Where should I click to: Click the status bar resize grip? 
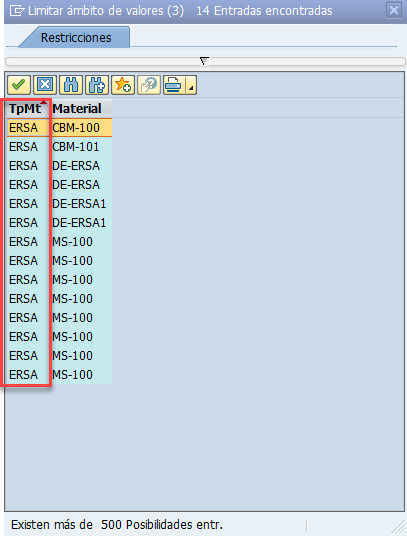coord(397,528)
